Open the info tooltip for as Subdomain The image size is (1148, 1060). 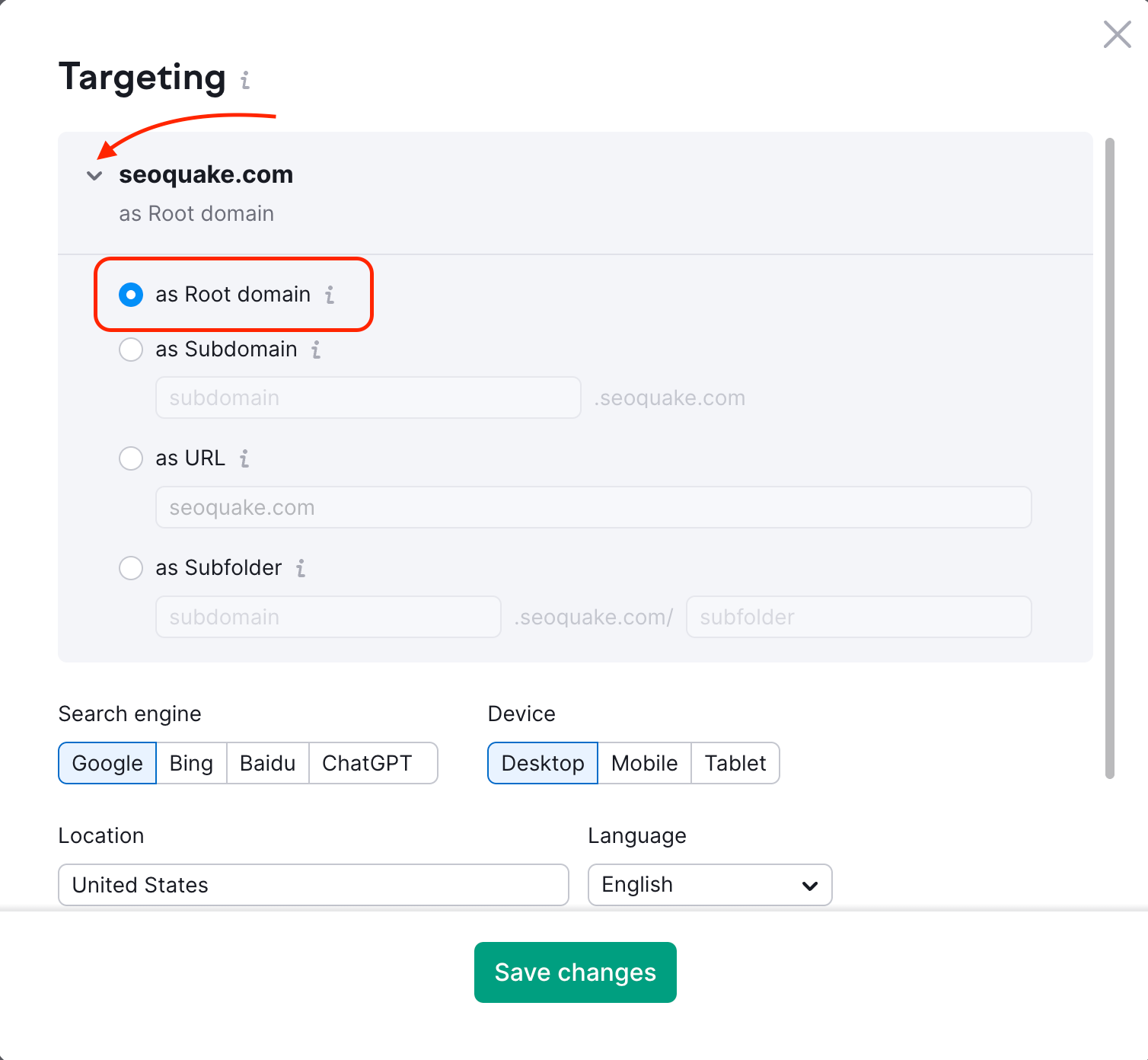[x=315, y=350]
